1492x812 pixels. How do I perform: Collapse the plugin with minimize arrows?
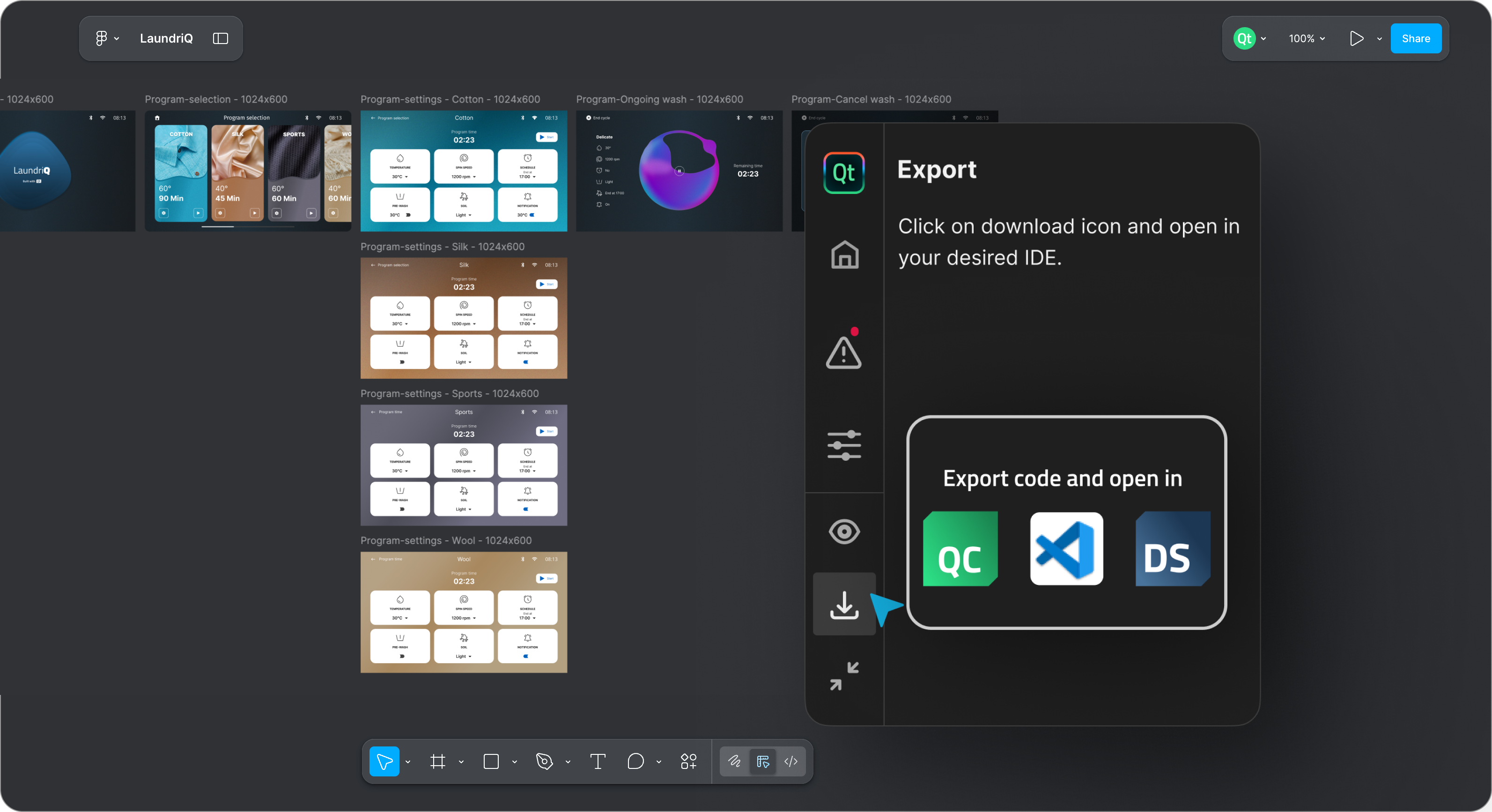[844, 676]
